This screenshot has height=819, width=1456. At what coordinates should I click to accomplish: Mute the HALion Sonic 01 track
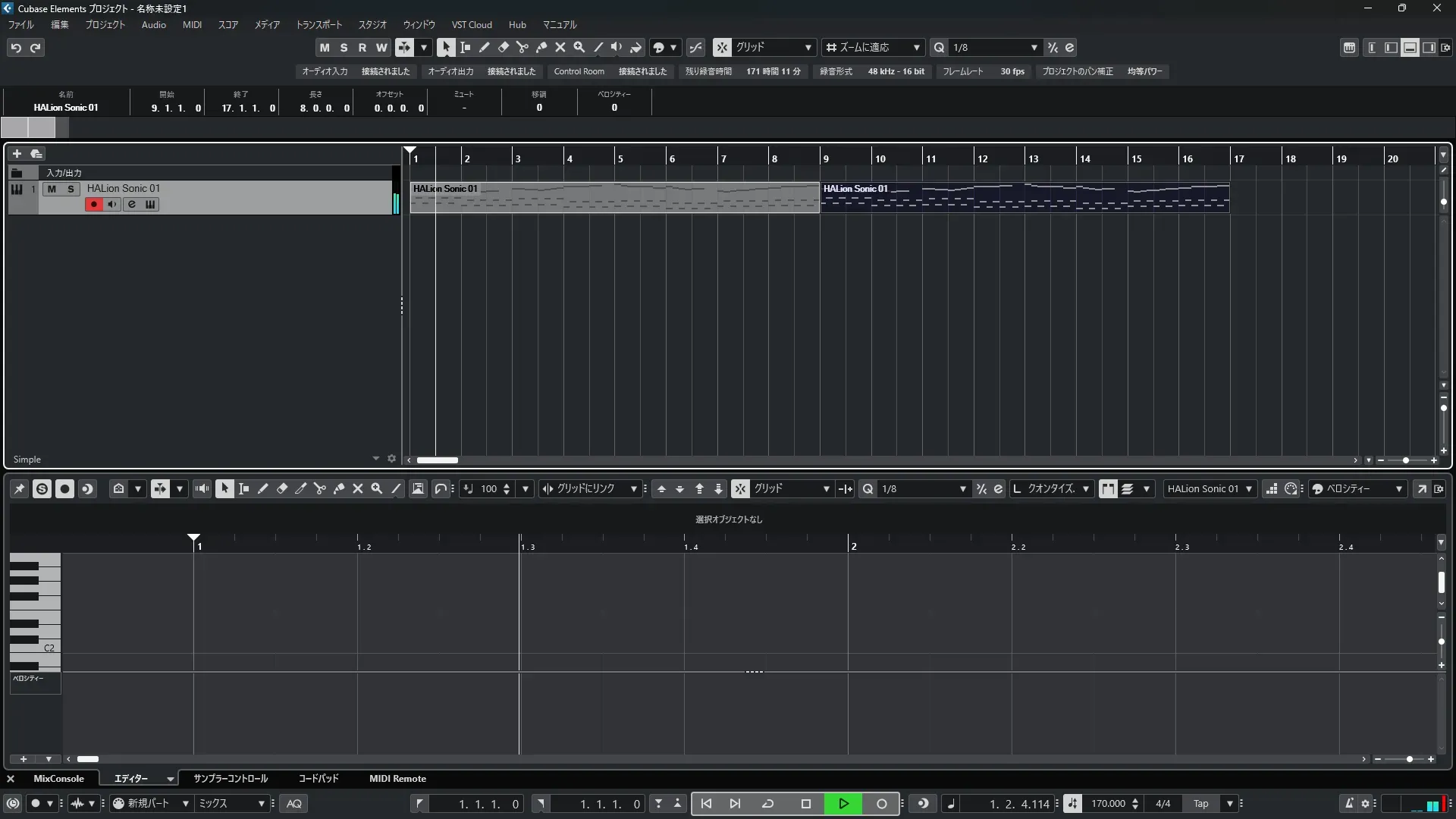[52, 189]
